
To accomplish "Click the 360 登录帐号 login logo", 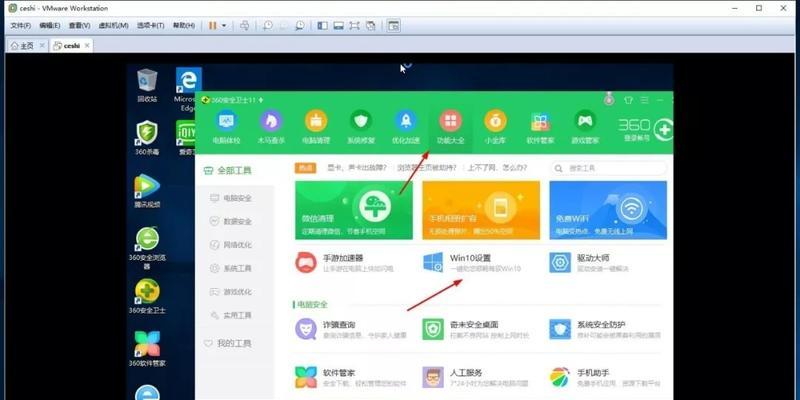I will click(645, 130).
